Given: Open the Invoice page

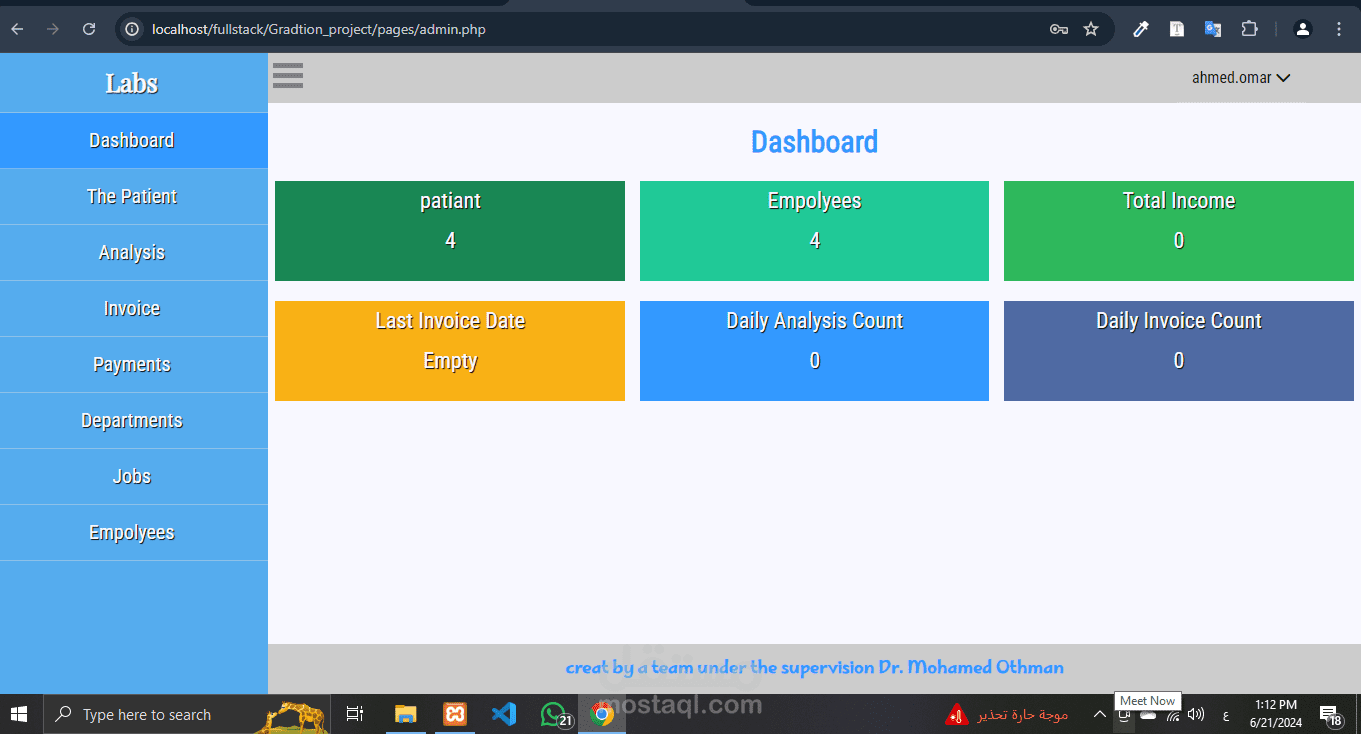Looking at the screenshot, I should (x=132, y=308).
